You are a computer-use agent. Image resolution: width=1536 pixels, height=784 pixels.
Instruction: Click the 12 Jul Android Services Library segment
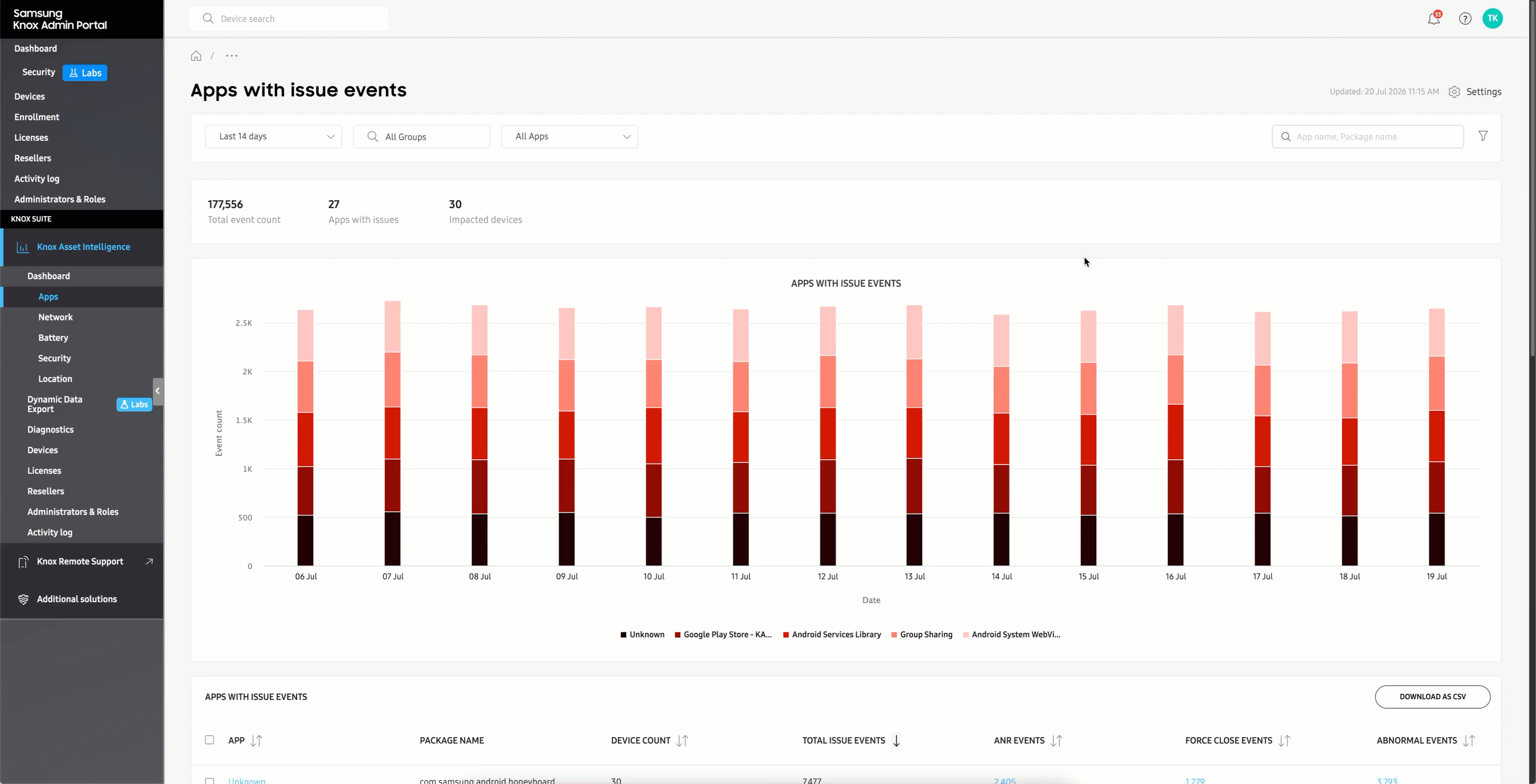coord(827,434)
